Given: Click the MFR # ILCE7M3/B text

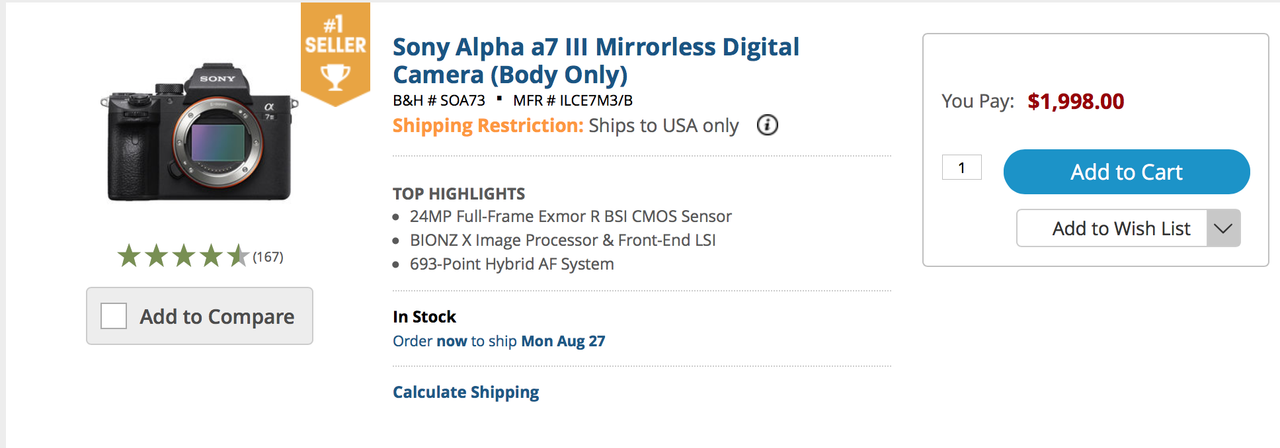Looking at the screenshot, I should pos(573,100).
